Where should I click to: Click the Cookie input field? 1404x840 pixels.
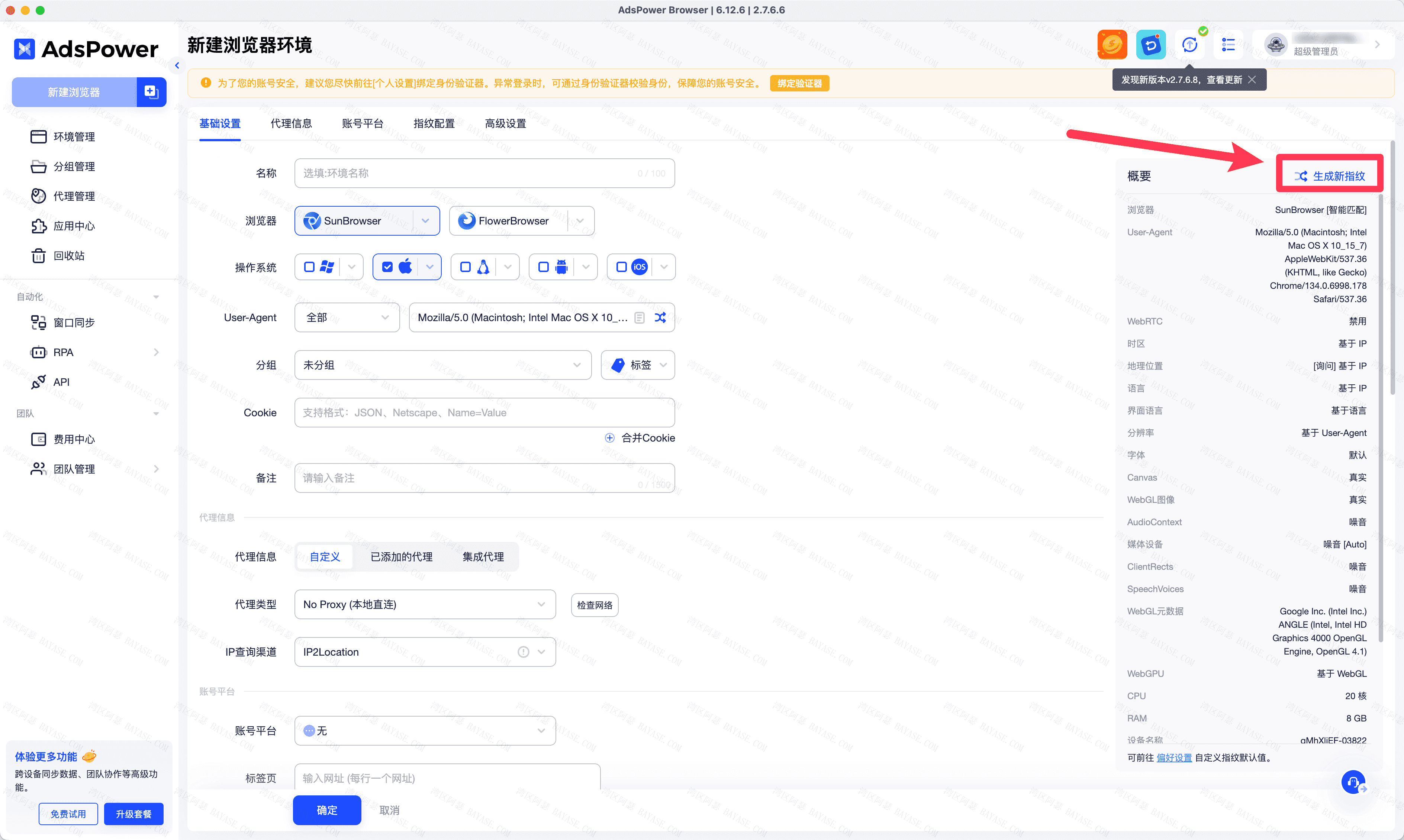click(484, 413)
